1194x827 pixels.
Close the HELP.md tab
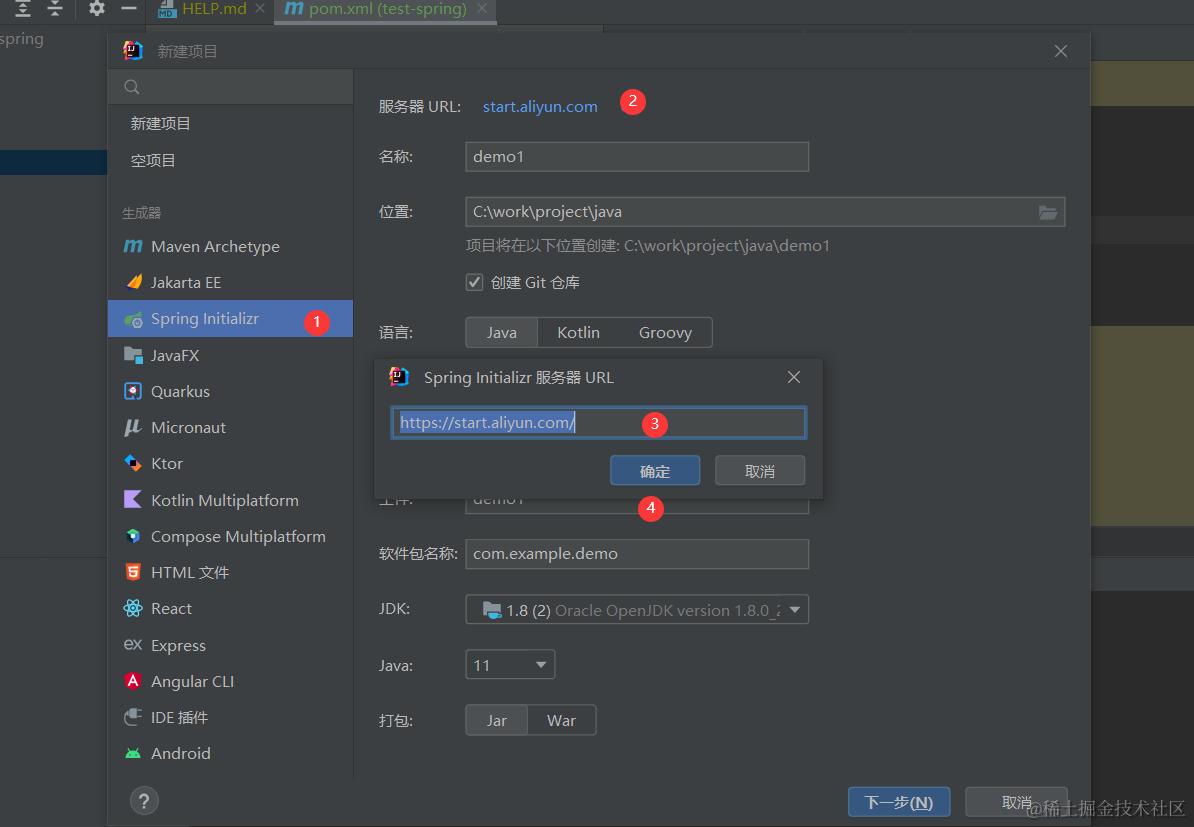(x=260, y=8)
